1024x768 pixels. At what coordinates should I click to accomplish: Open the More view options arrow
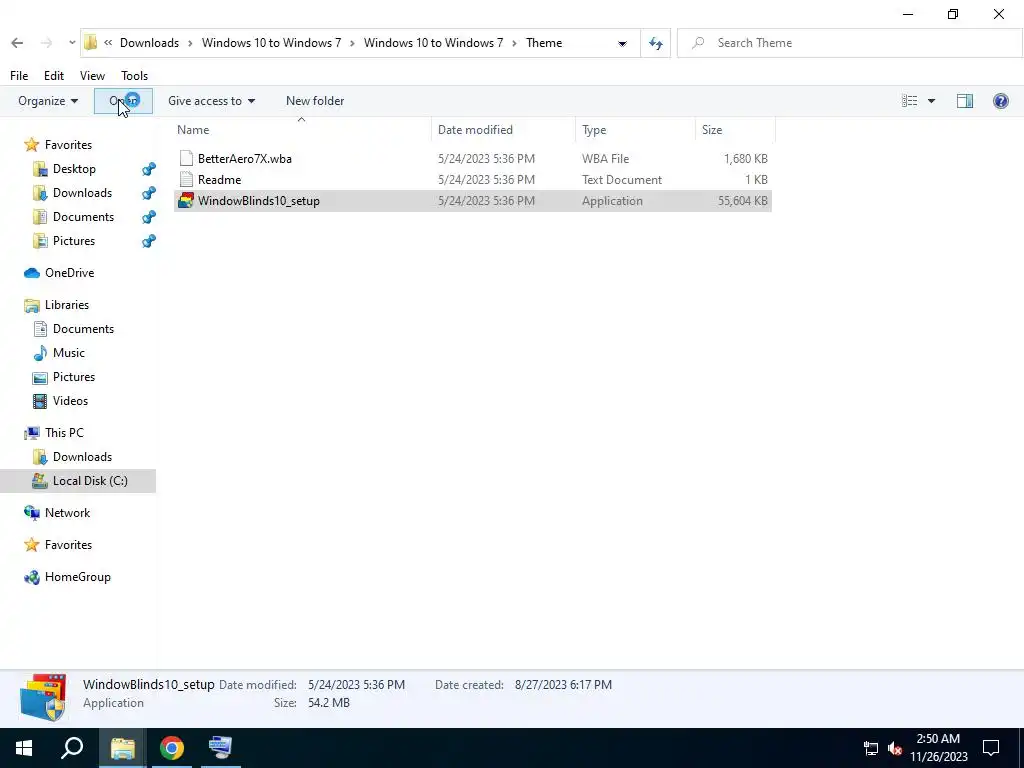pyautogui.click(x=931, y=101)
